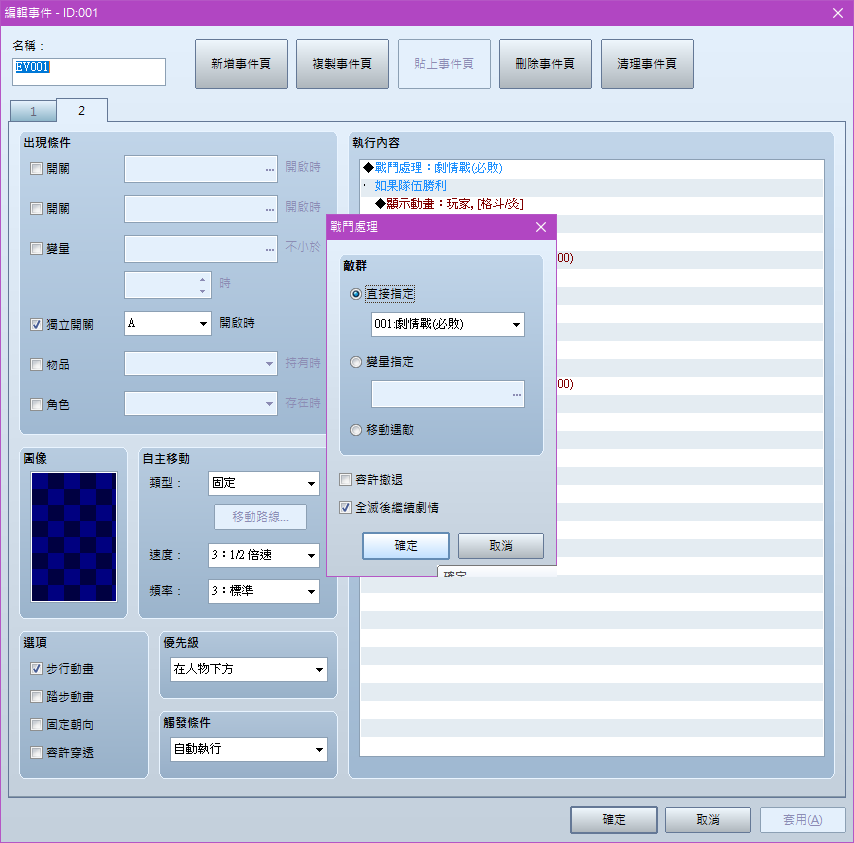The image size is (854, 843).
Task: Open 001:劇情戰(必敗) troop dropdown
Action: 448,325
